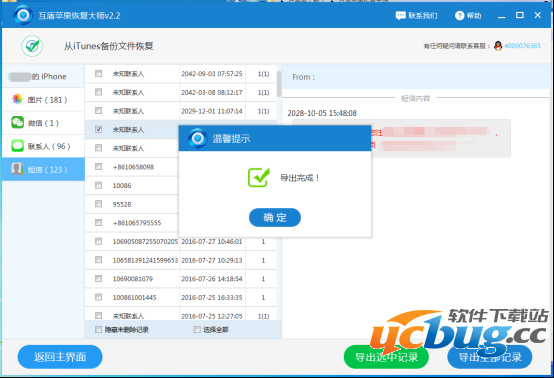This screenshot has height=378, width=554.
Task: Select the iPhone device entry
Action: coord(43,76)
